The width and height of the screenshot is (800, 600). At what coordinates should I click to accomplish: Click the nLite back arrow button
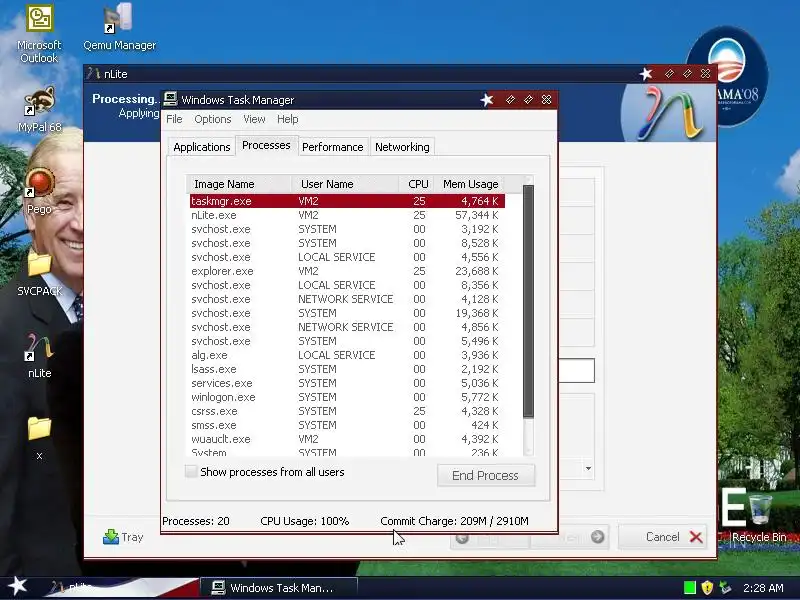[x=490, y=537]
